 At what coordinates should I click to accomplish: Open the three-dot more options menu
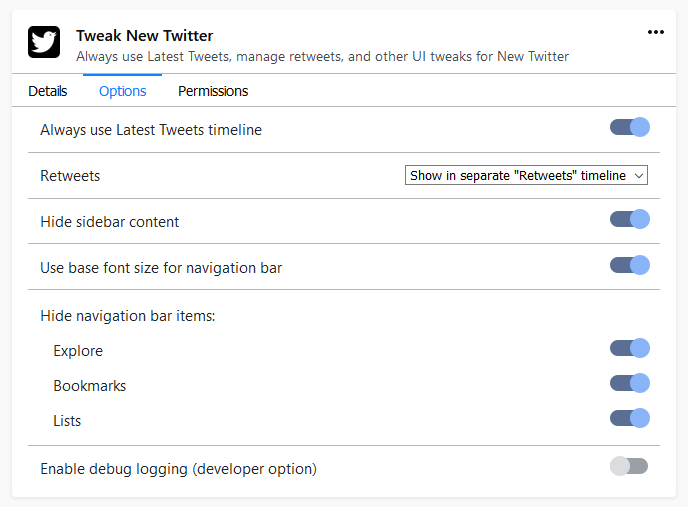[x=656, y=32]
